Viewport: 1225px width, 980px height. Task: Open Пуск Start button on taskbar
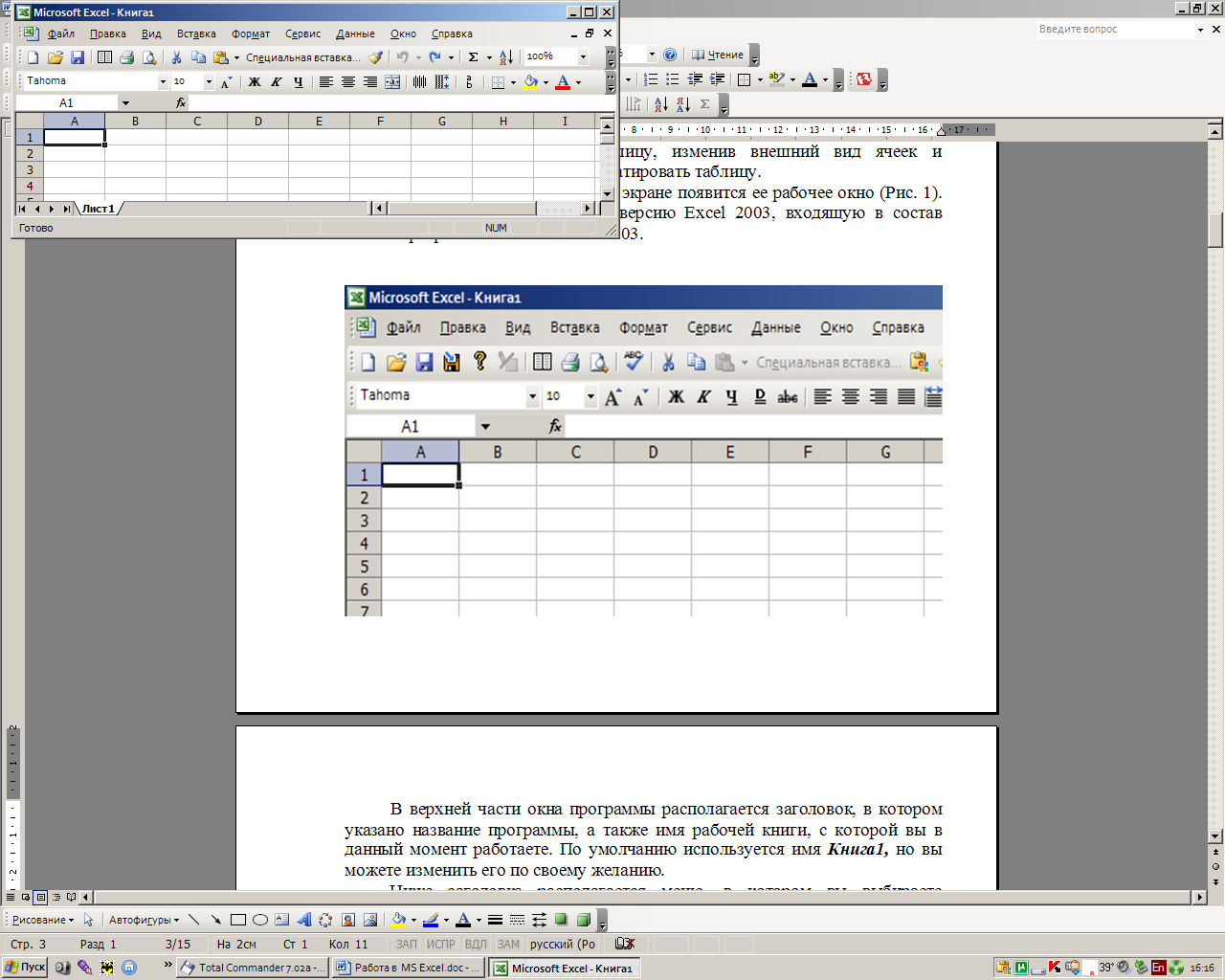tap(25, 968)
